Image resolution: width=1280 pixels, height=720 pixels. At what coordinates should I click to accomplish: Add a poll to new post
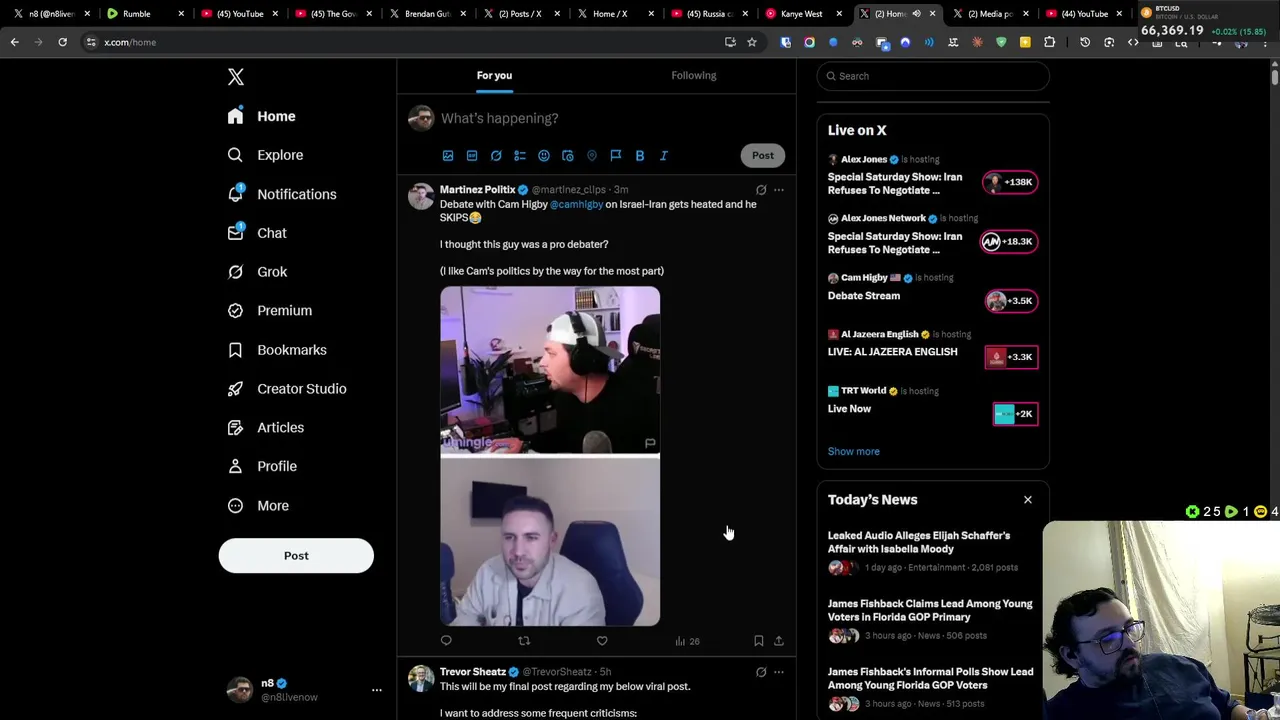(x=520, y=156)
